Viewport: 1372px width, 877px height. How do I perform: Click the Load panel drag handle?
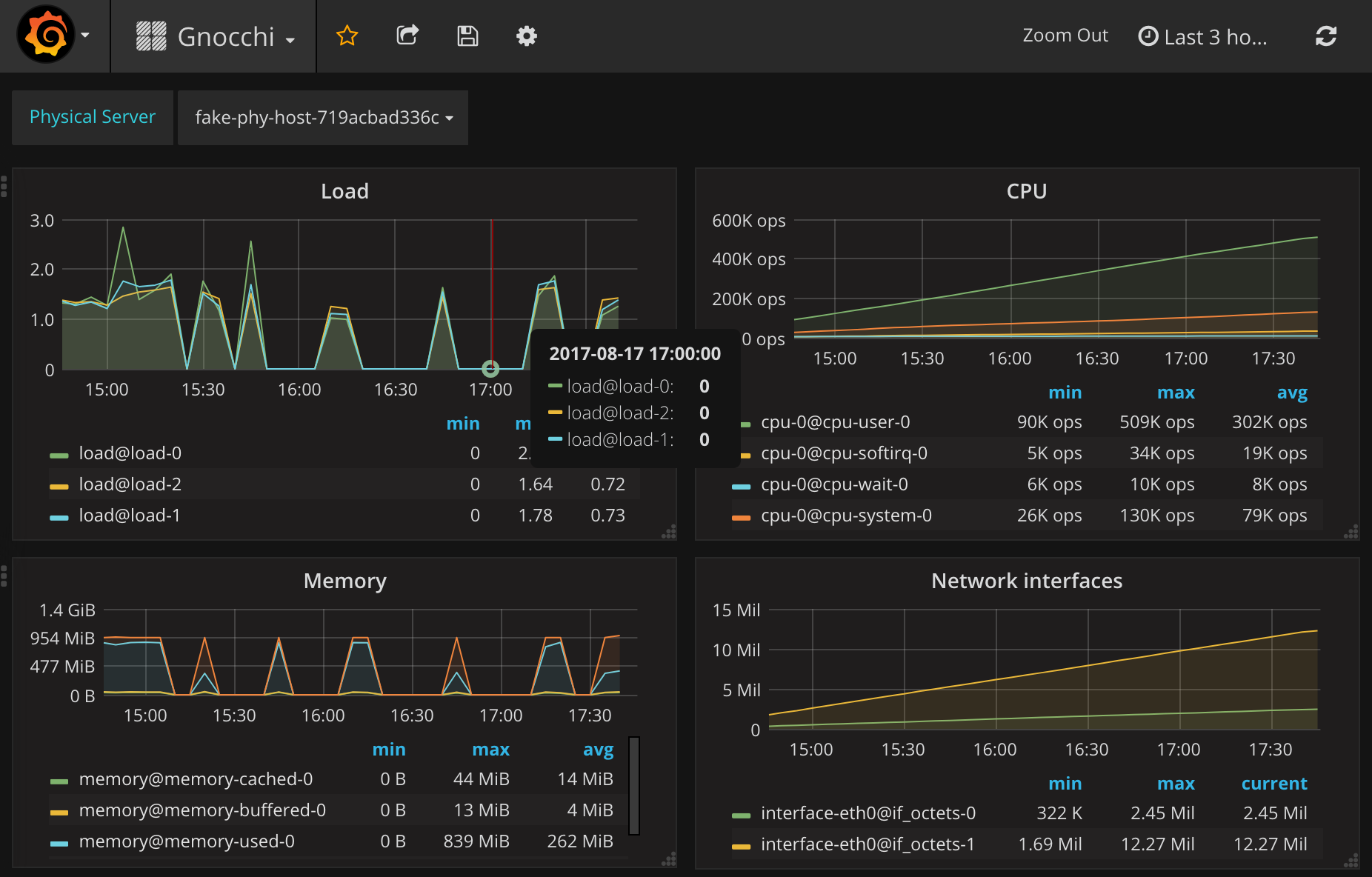(4, 185)
